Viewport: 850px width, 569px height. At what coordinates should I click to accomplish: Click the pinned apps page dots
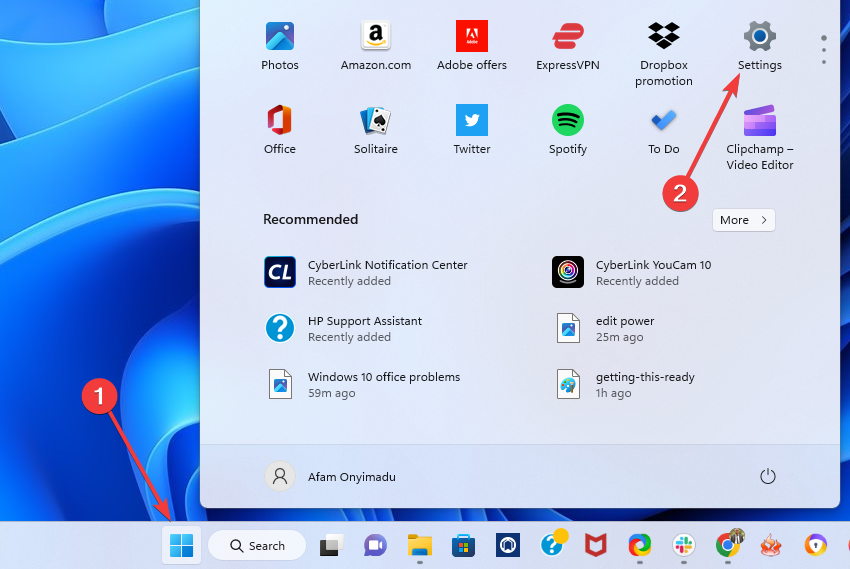point(823,50)
